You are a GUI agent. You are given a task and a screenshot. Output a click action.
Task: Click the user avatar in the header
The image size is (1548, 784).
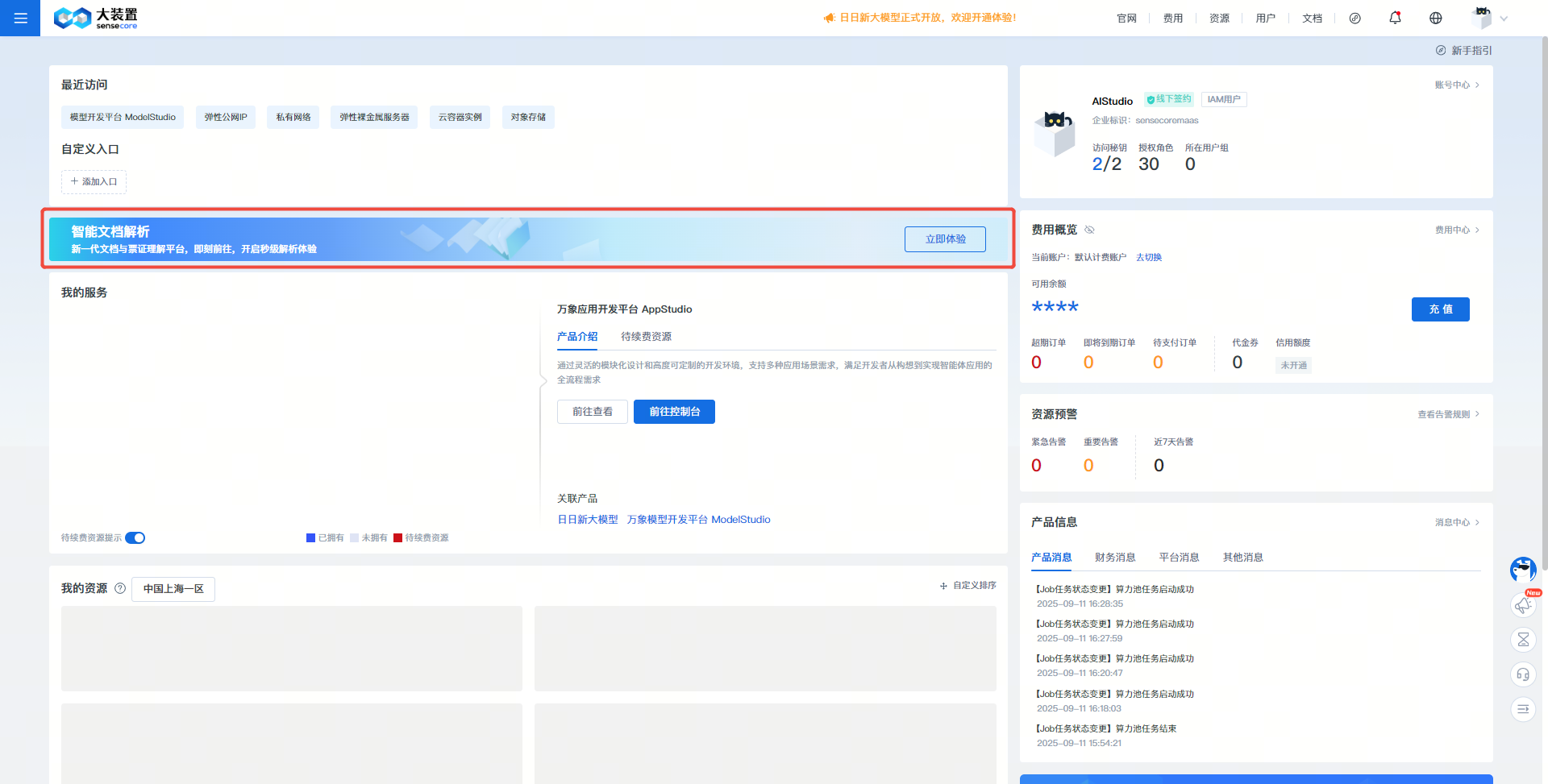1482,17
